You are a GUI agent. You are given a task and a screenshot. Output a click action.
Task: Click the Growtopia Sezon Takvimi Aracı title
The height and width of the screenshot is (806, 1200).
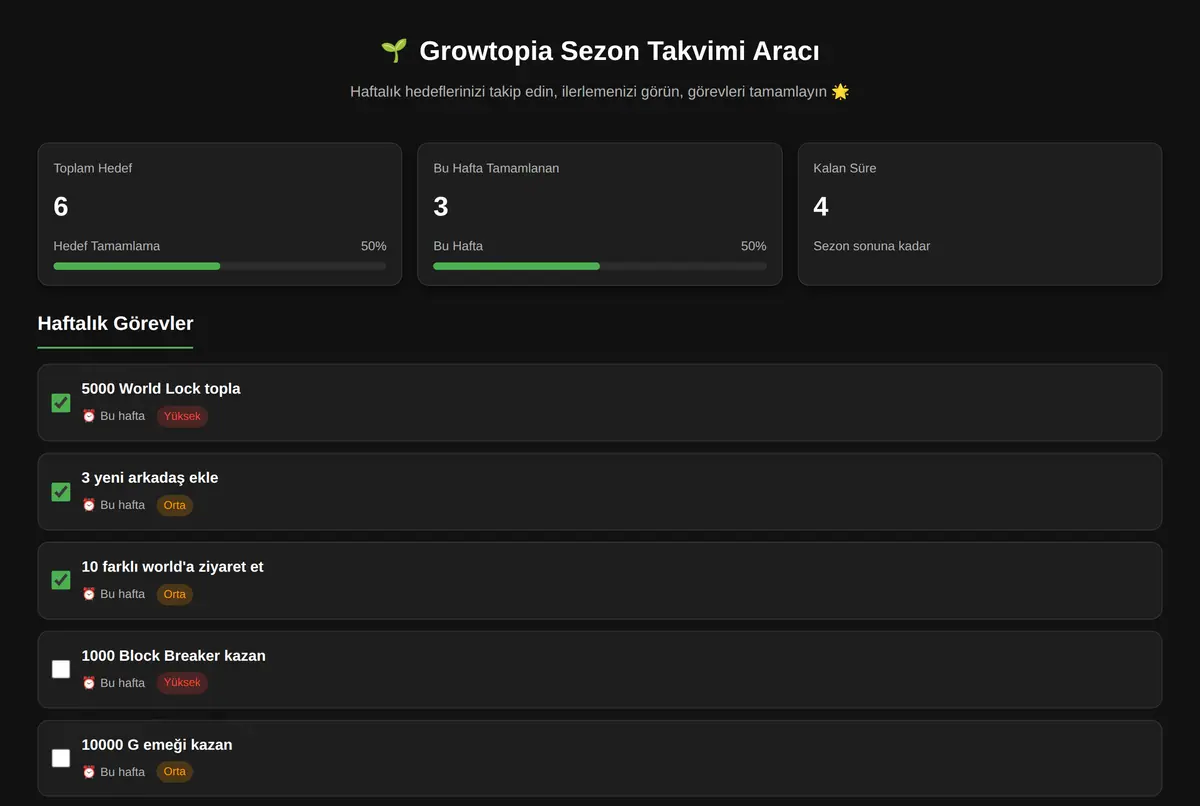(x=620, y=51)
